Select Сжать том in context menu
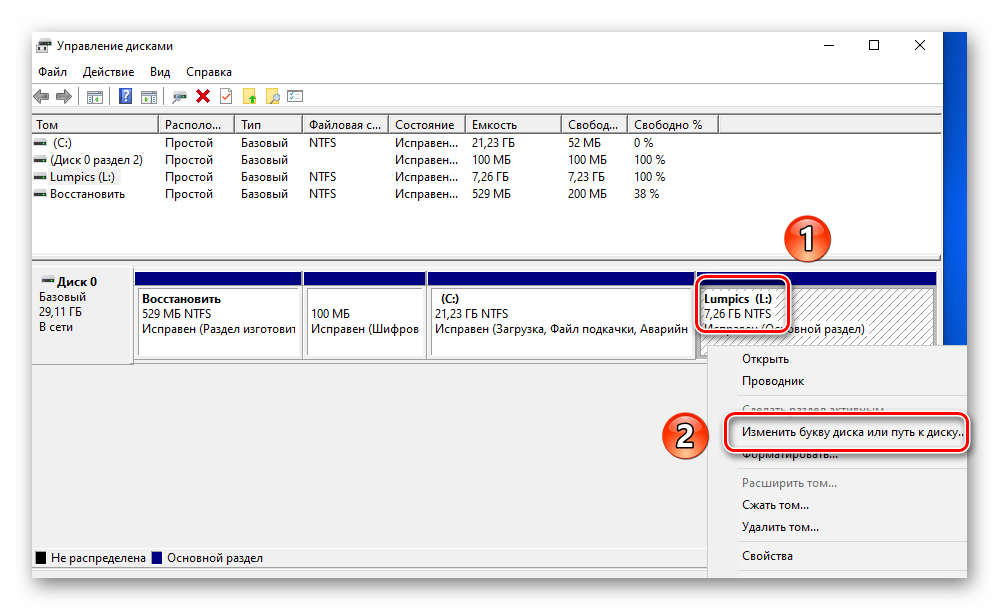Screen dimensions: 999x610 tap(775, 505)
